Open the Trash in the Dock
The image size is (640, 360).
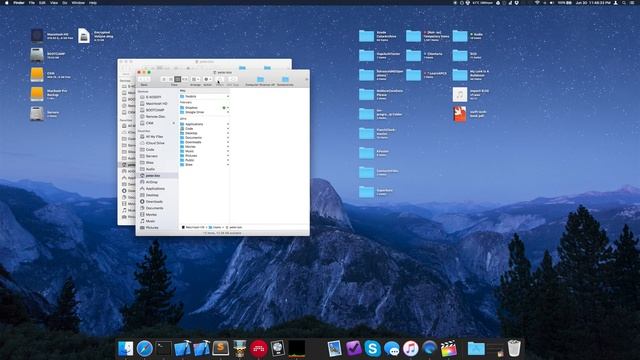514,348
